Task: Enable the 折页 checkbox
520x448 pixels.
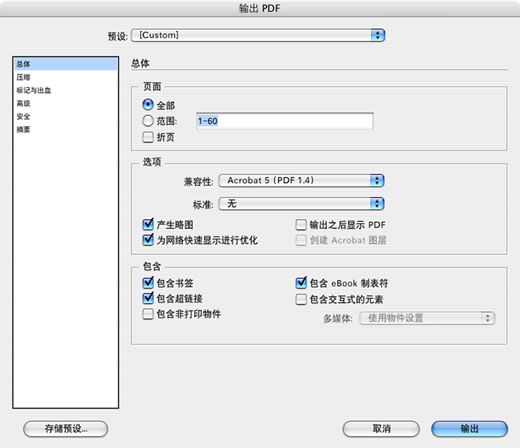Action: coord(148,137)
